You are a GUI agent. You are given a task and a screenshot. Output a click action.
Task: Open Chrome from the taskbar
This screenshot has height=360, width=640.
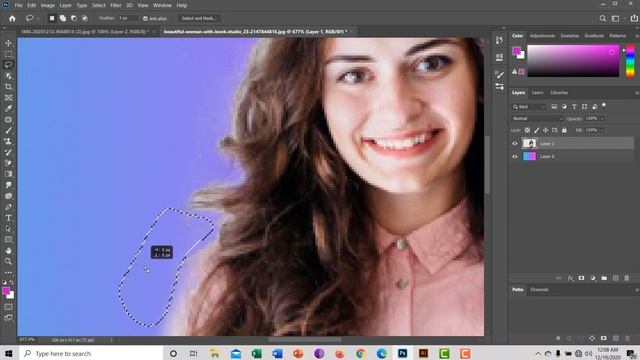pyautogui.click(x=360, y=353)
